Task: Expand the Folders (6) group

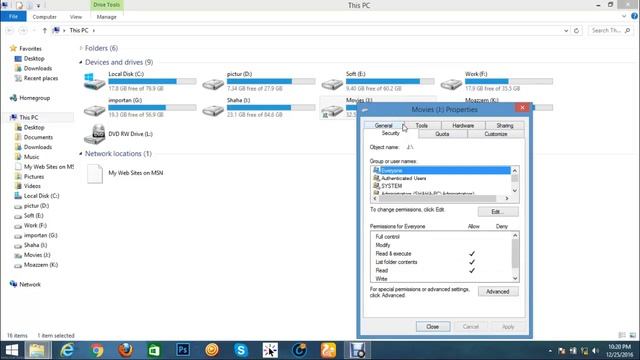Action: [x=81, y=48]
